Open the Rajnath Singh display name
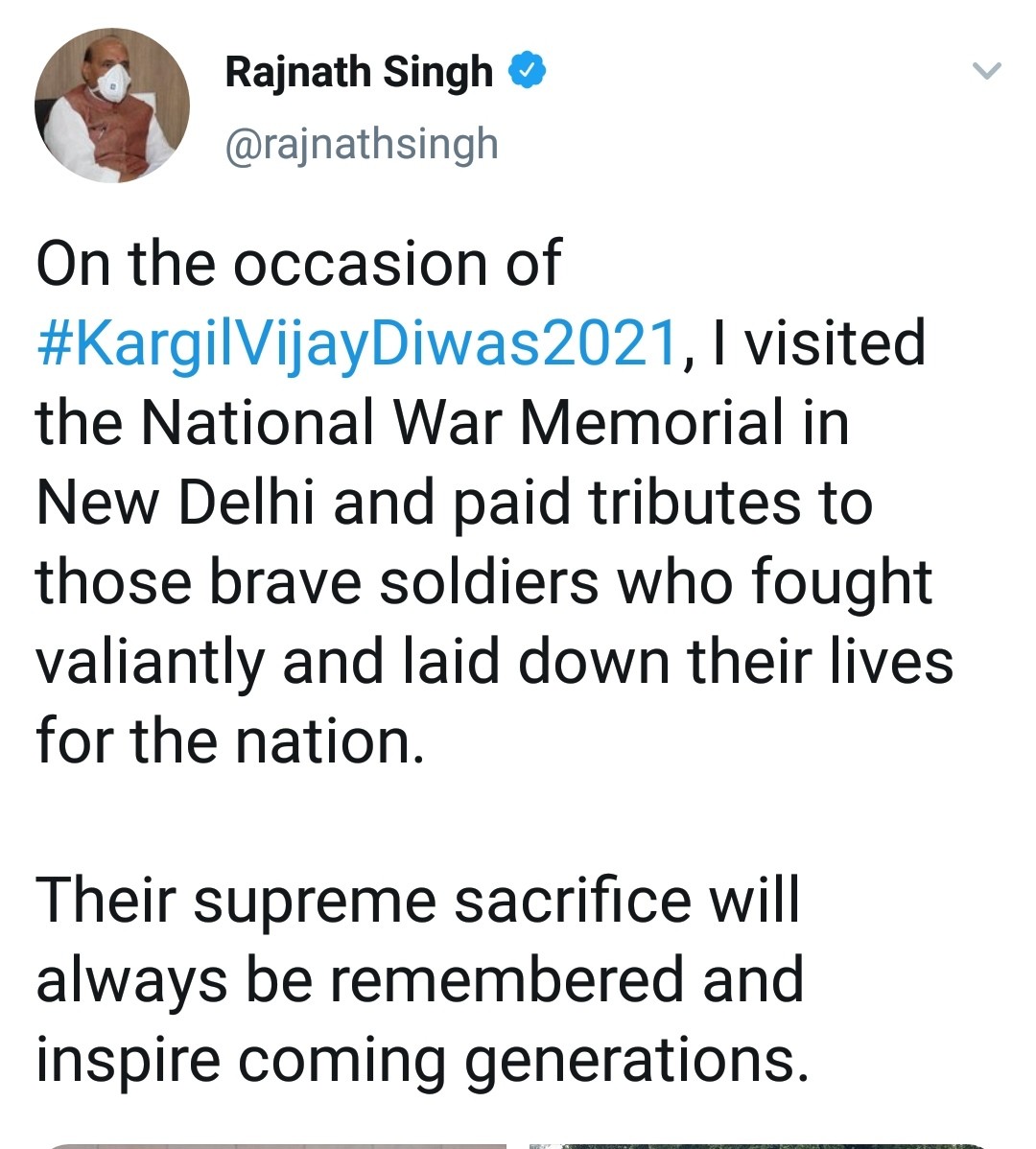Viewport: 1036px width, 1149px height. point(359,73)
